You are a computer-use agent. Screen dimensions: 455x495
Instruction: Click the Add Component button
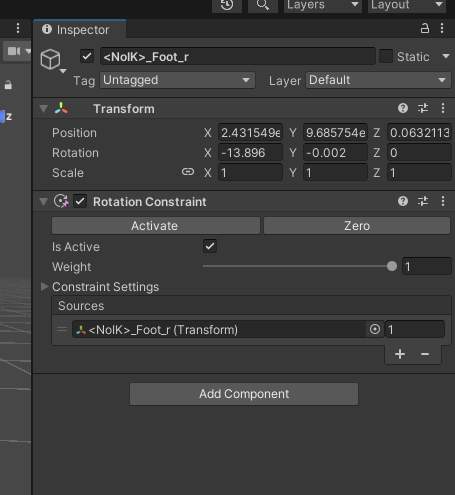pyautogui.click(x=244, y=394)
